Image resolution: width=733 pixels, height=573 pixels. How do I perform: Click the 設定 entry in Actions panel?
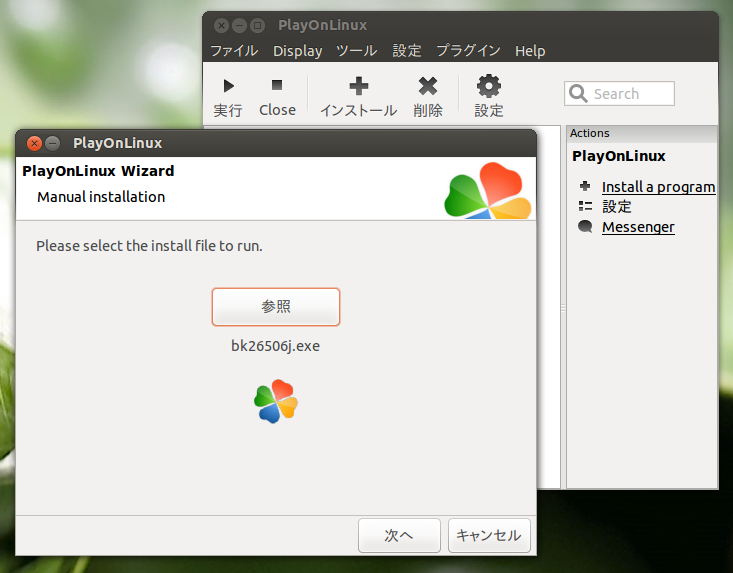617,207
